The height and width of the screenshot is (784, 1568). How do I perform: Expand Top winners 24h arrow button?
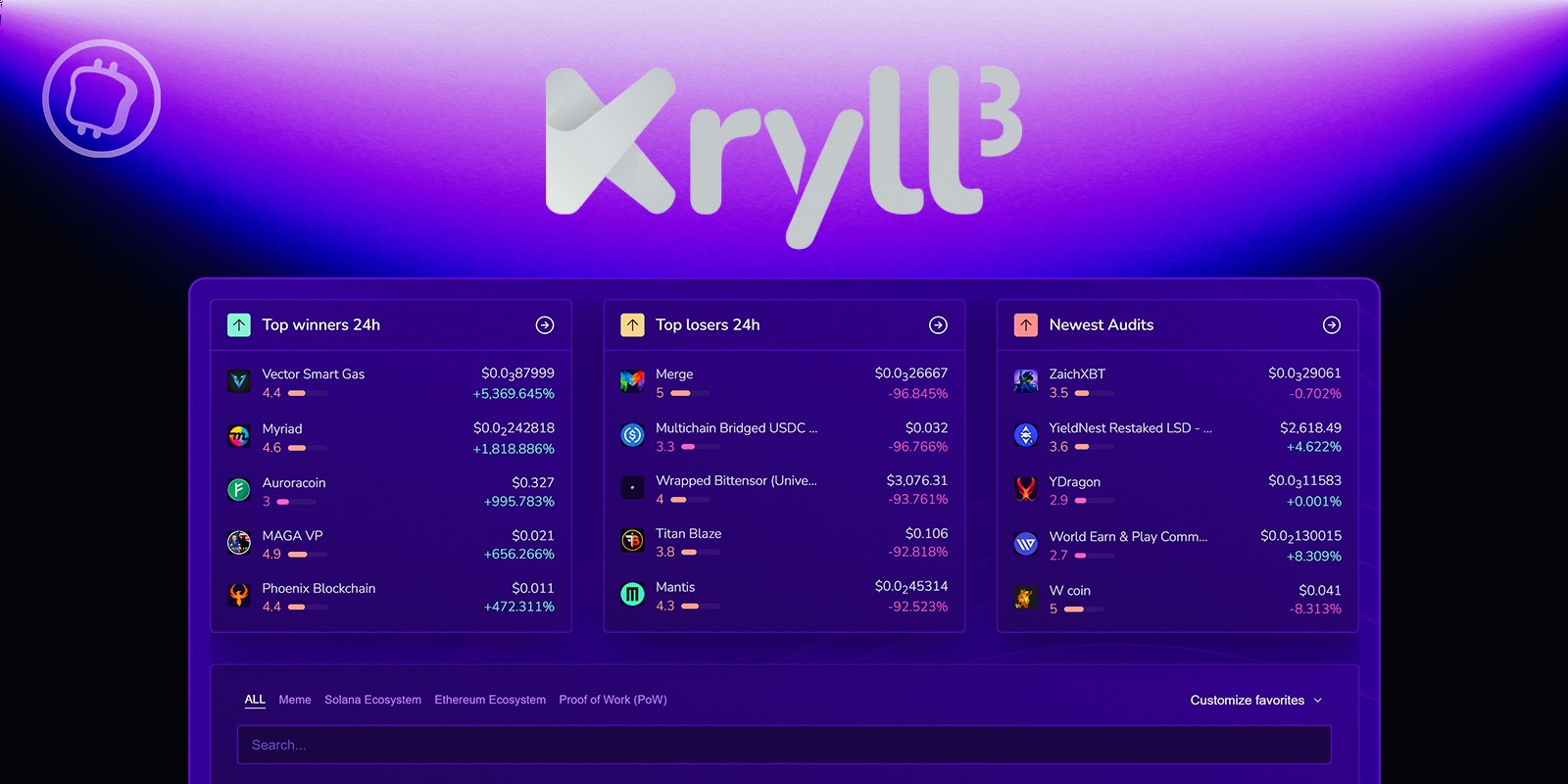pos(545,325)
